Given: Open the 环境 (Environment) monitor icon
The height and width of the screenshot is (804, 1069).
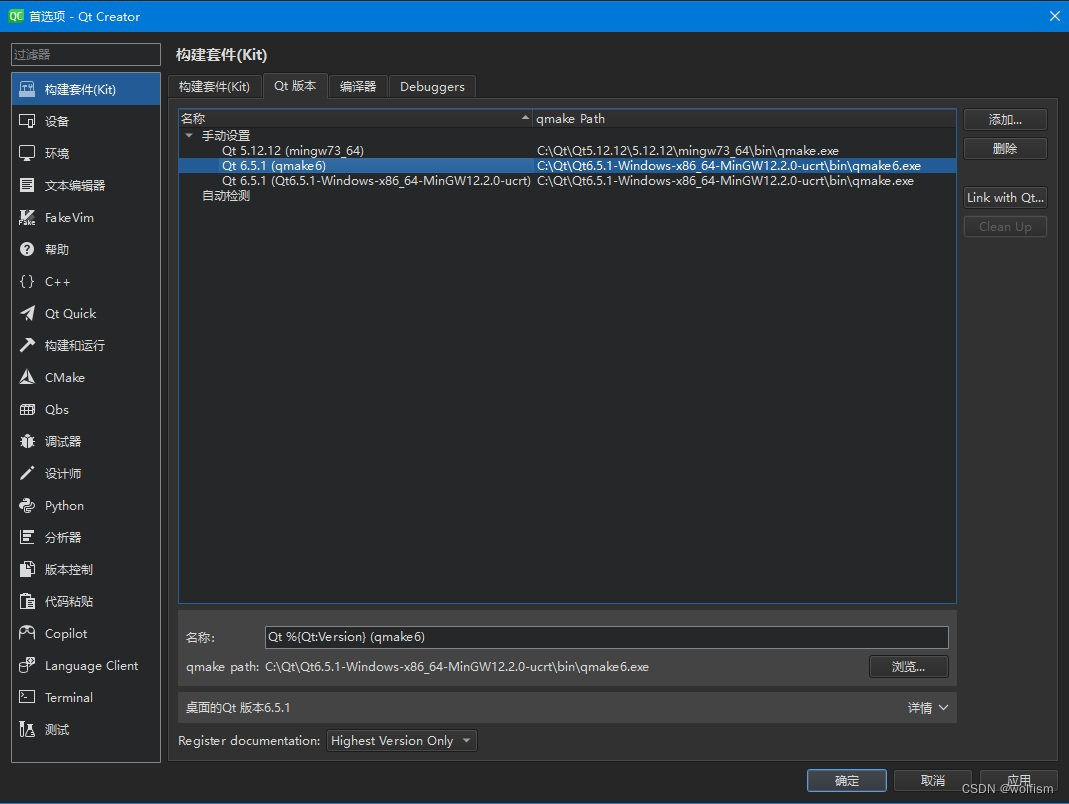Looking at the screenshot, I should (x=27, y=153).
